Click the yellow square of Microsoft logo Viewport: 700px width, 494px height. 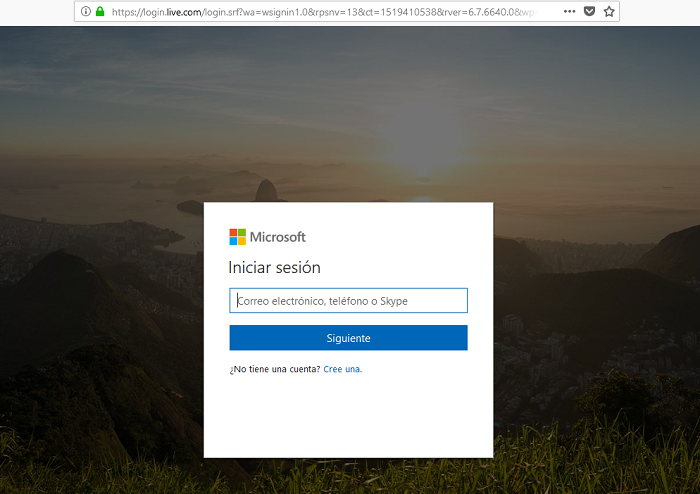tap(241, 241)
